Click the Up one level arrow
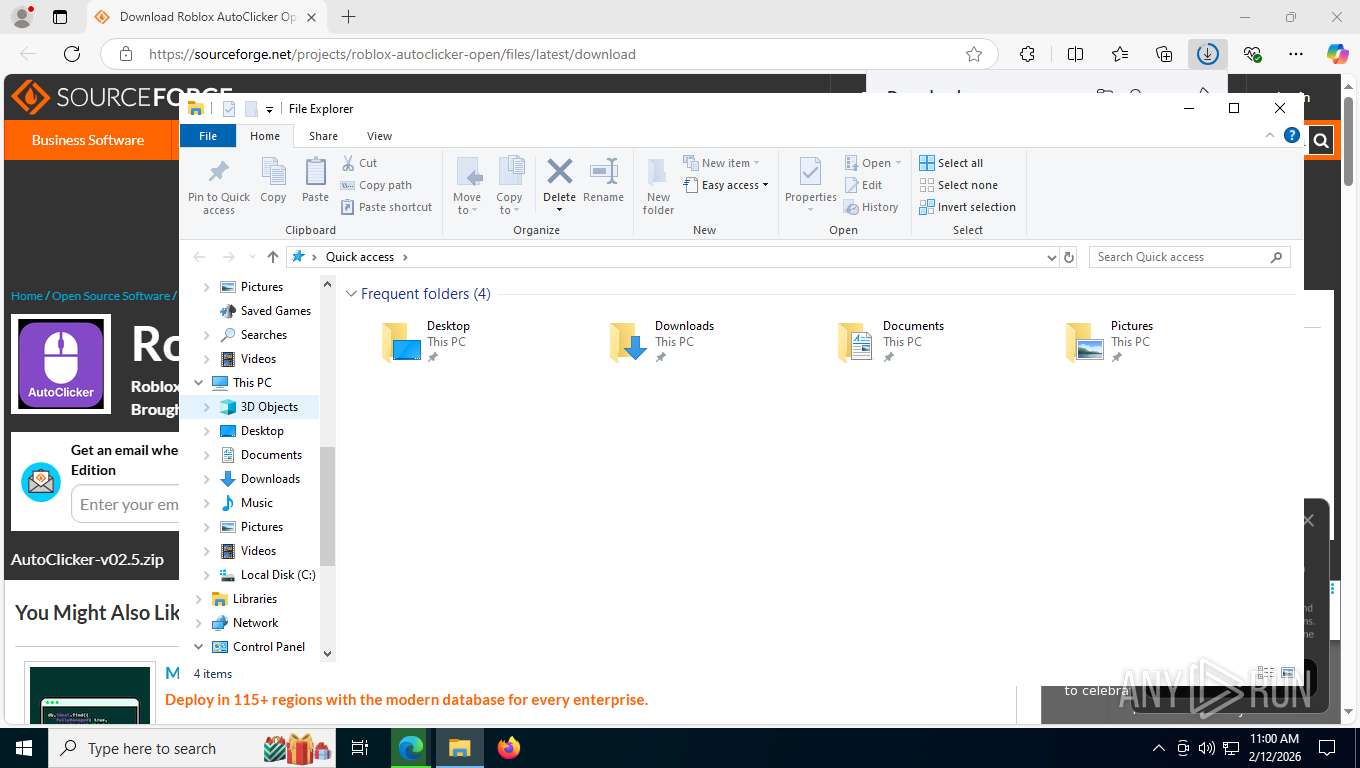1360x768 pixels. pos(273,257)
